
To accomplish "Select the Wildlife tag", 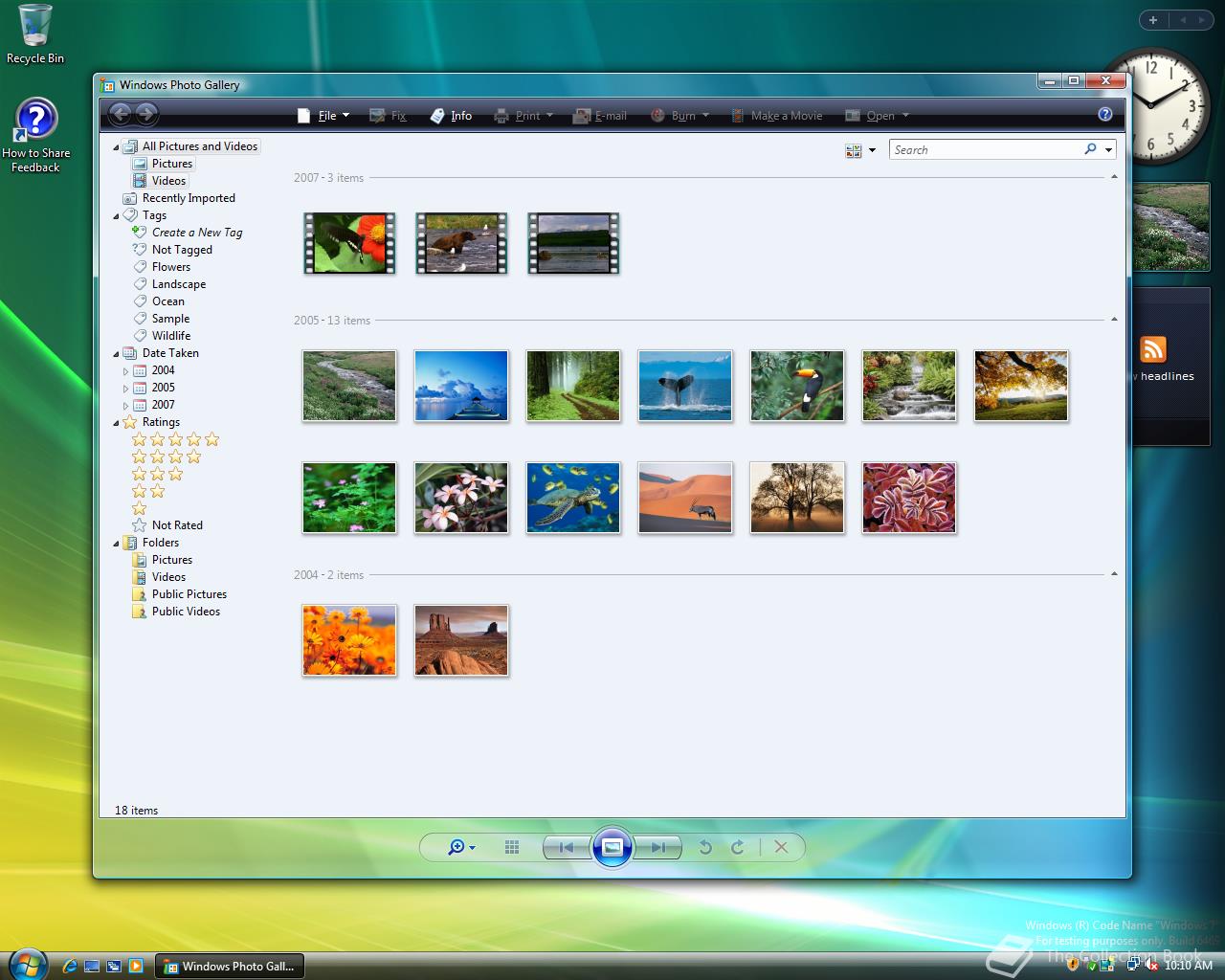I will click(170, 336).
